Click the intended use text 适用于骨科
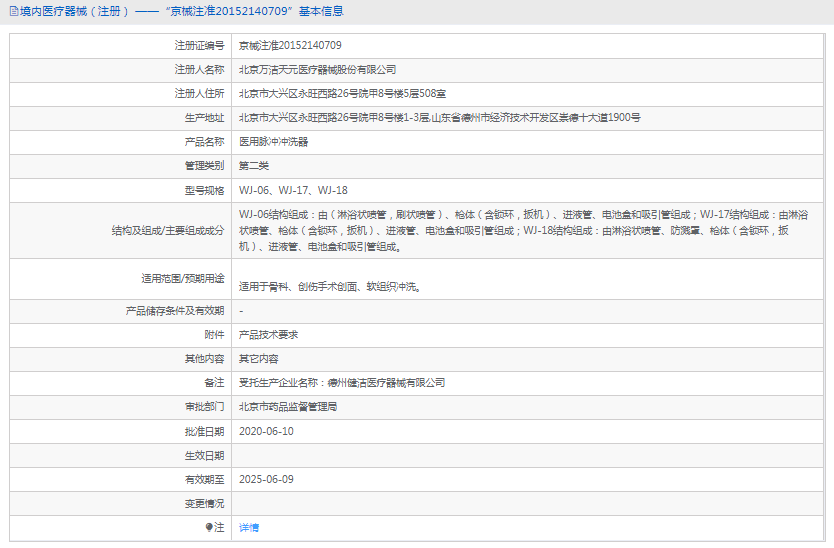The width and height of the screenshot is (834, 548). click(329, 287)
